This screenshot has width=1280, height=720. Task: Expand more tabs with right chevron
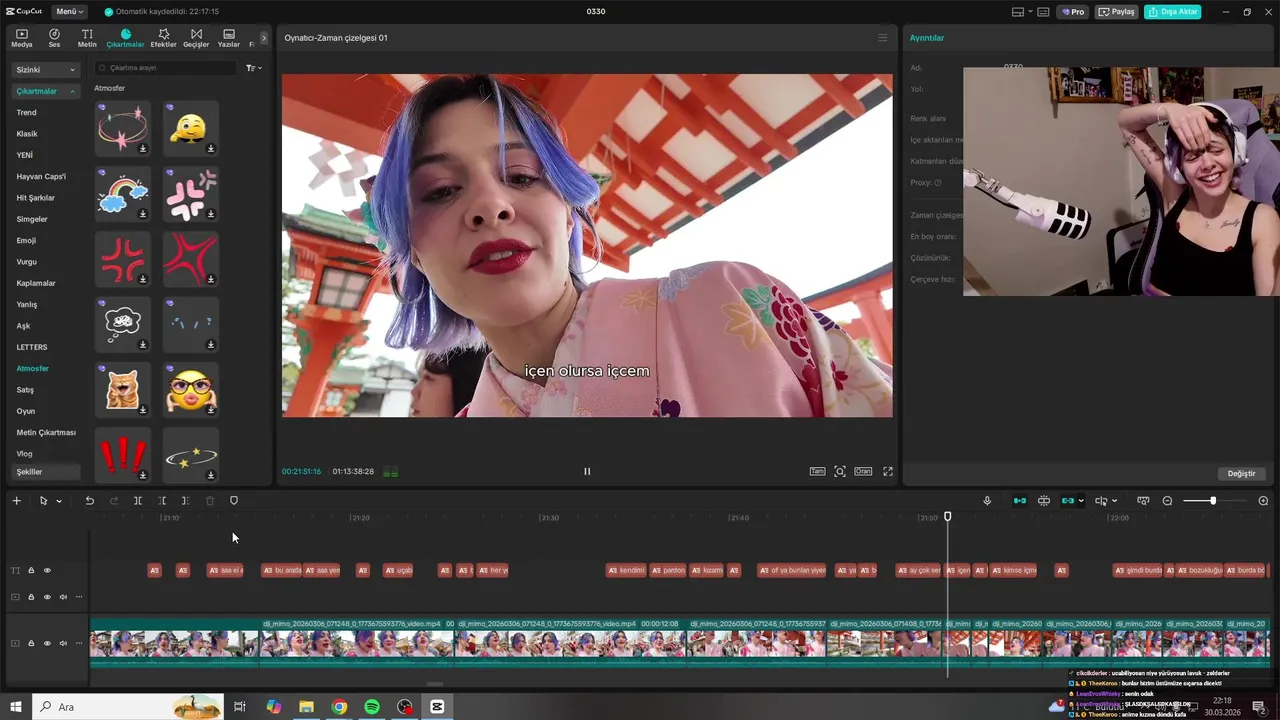click(x=264, y=38)
